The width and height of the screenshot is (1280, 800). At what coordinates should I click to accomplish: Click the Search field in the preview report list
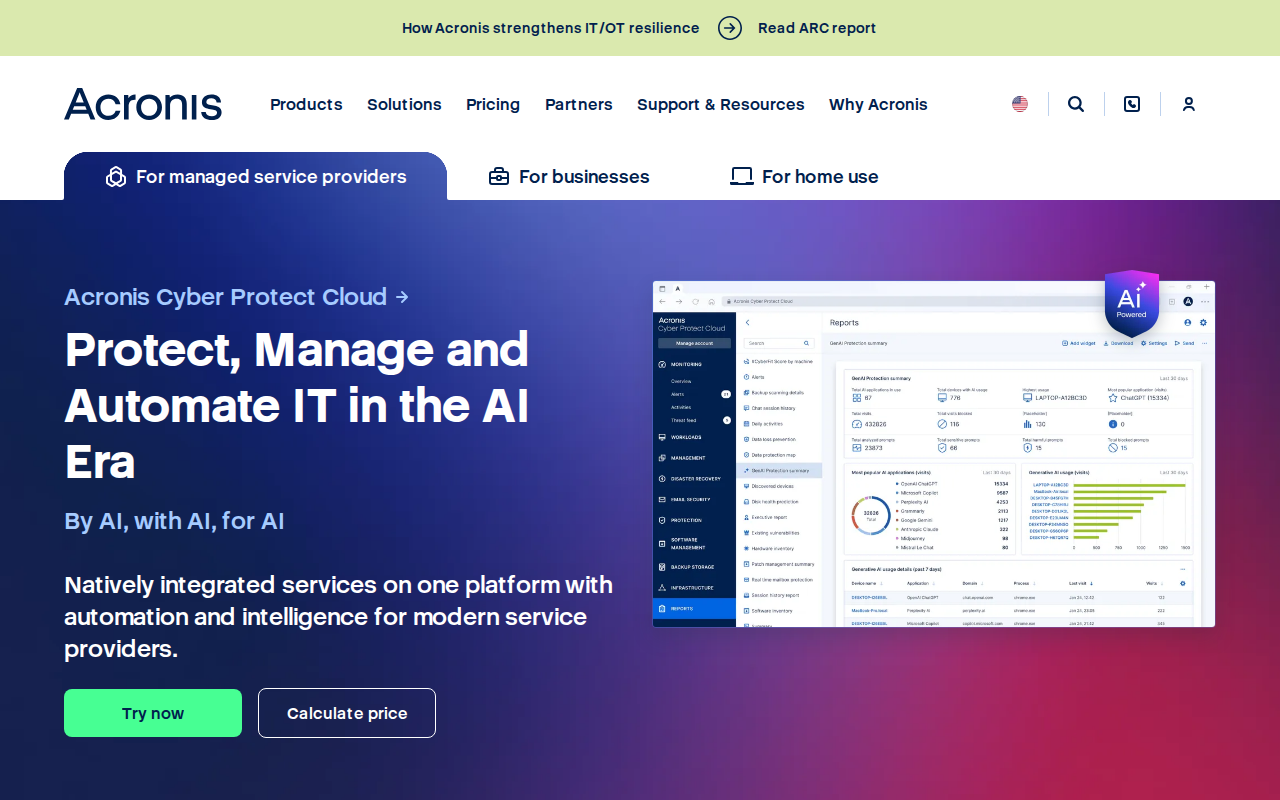click(x=779, y=343)
